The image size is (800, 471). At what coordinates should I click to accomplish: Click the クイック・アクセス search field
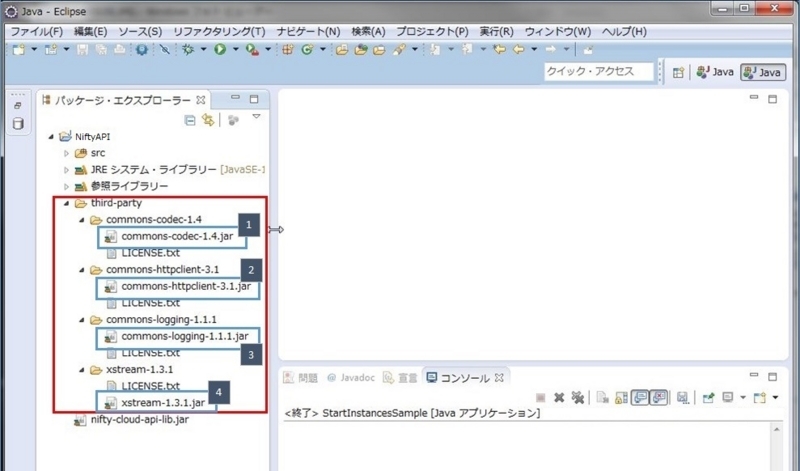[x=598, y=71]
